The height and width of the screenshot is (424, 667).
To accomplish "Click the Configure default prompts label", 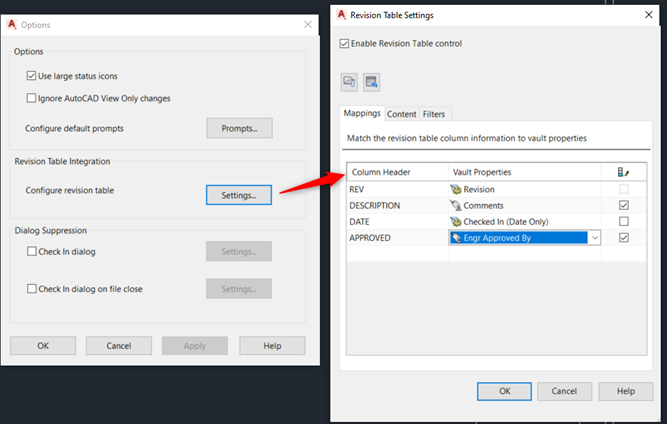I will point(74,128).
